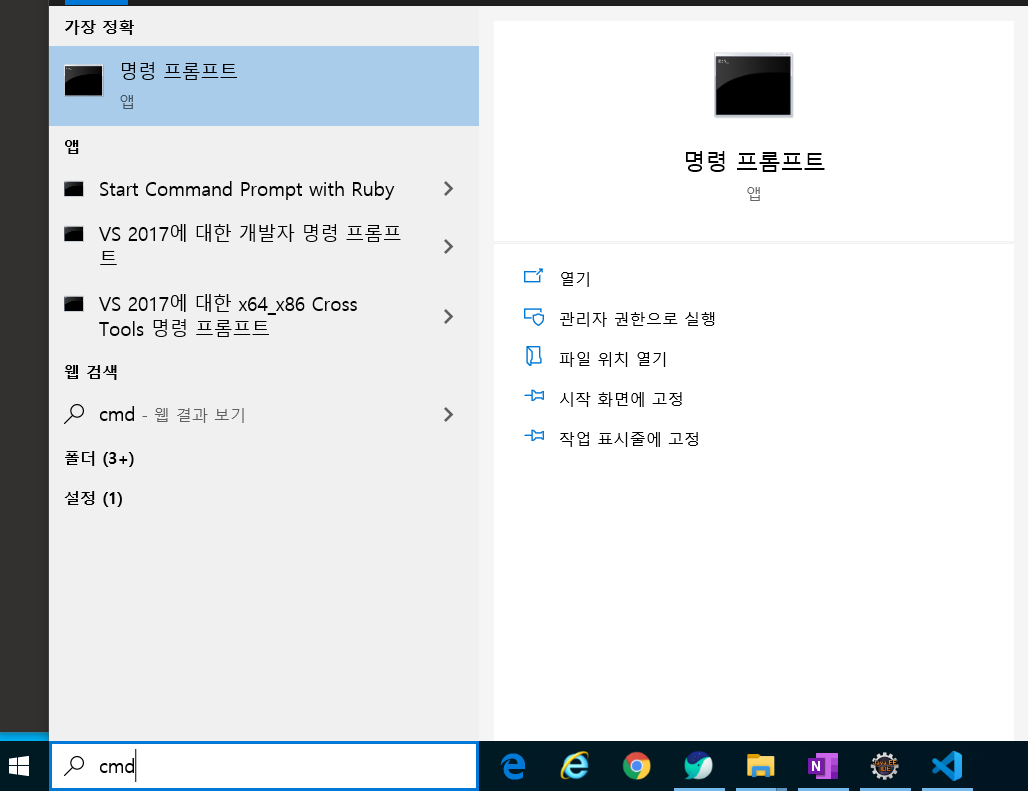Select 관리자 권한으로 실행 action
Image resolution: width=1028 pixels, height=791 pixels.
(637, 318)
